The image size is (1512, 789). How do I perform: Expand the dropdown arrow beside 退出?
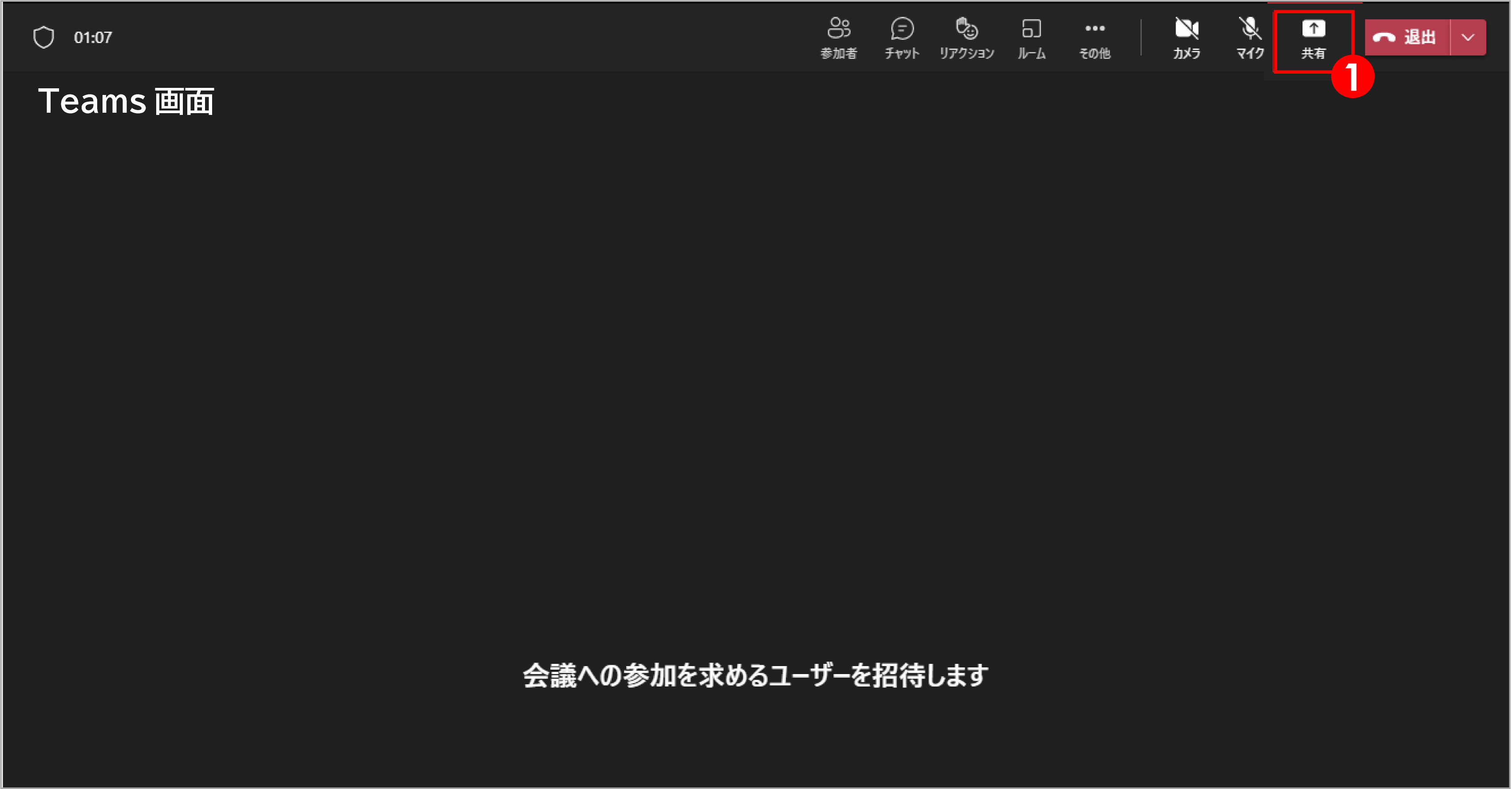pos(1469,38)
